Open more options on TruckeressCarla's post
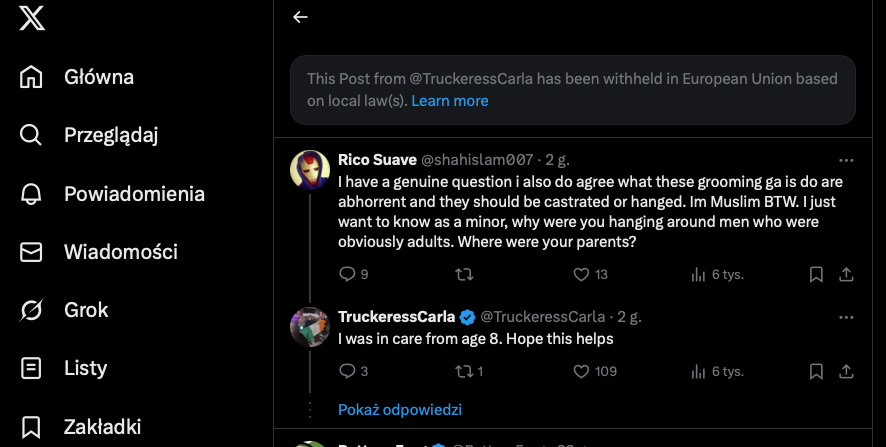 tap(846, 317)
